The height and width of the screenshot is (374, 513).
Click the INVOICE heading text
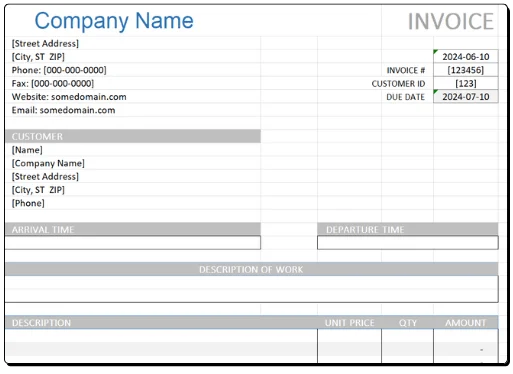pos(451,22)
